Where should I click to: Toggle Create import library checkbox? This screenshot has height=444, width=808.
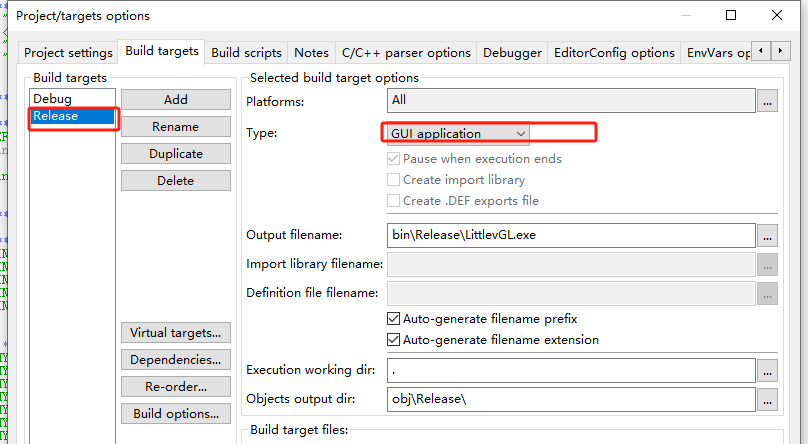tap(393, 180)
